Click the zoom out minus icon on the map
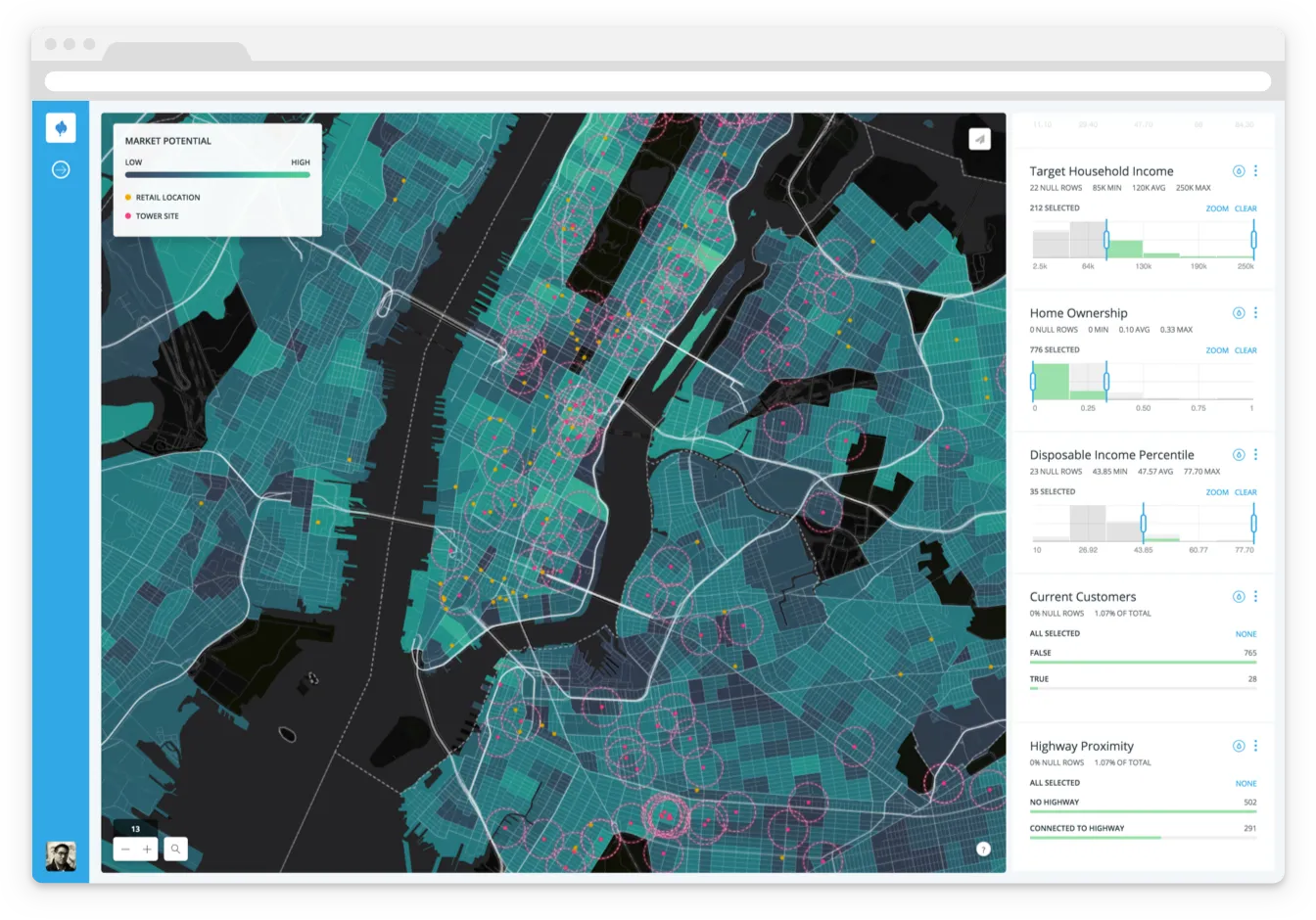The image size is (1316, 920). coord(124,849)
